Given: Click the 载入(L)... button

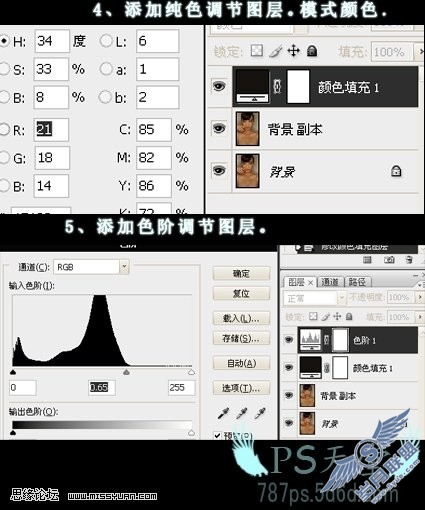Looking at the screenshot, I should [x=241, y=318].
